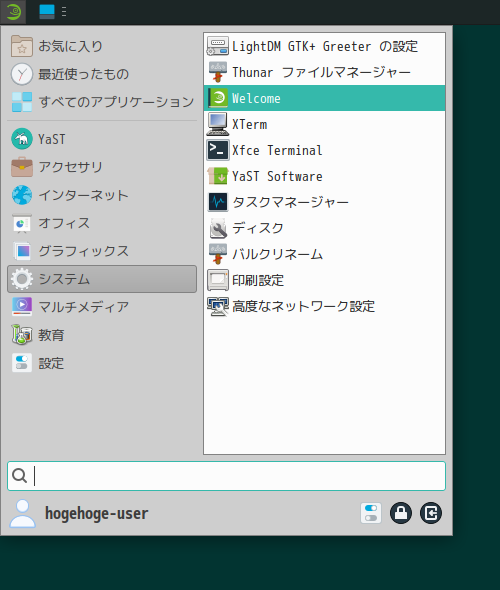Viewport: 500px width, 590px height.
Task: Focus the menu search field
Action: click(x=226, y=476)
